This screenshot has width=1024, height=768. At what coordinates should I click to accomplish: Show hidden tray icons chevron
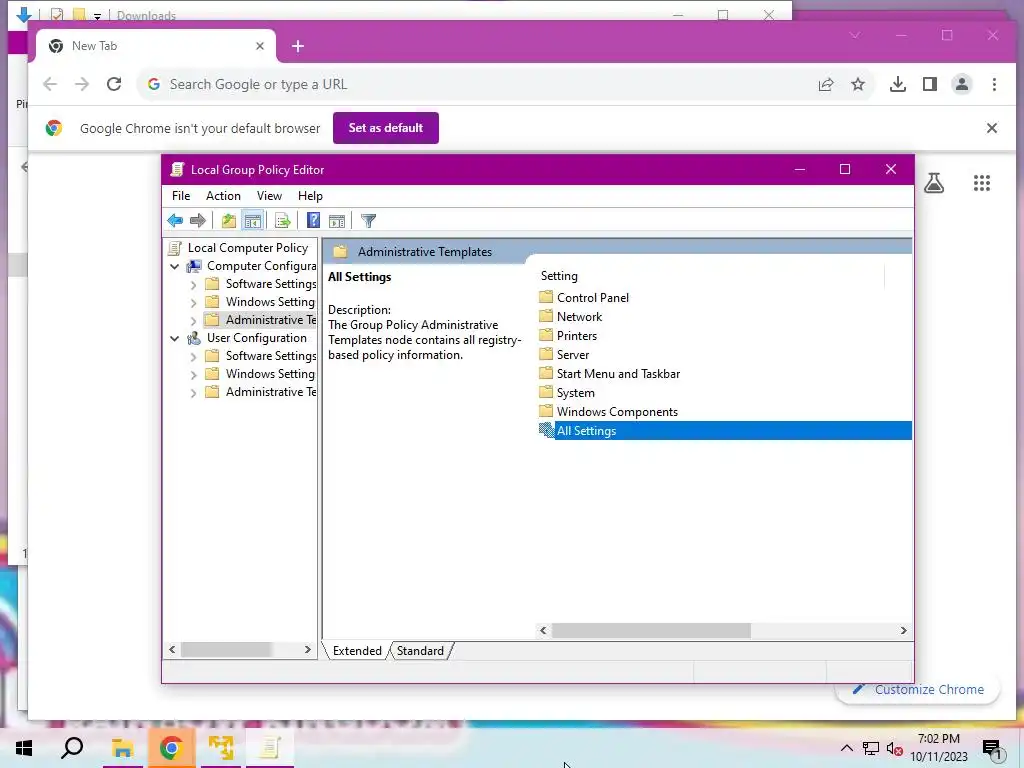(846, 748)
